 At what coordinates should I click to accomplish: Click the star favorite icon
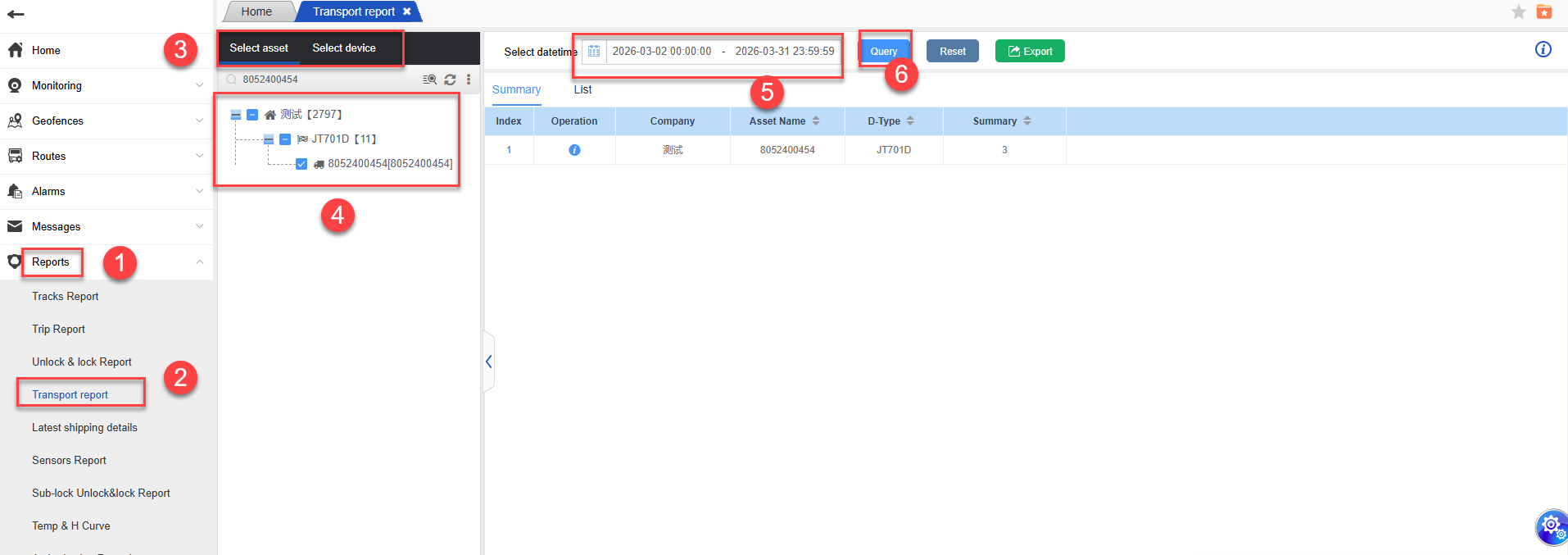(1518, 11)
